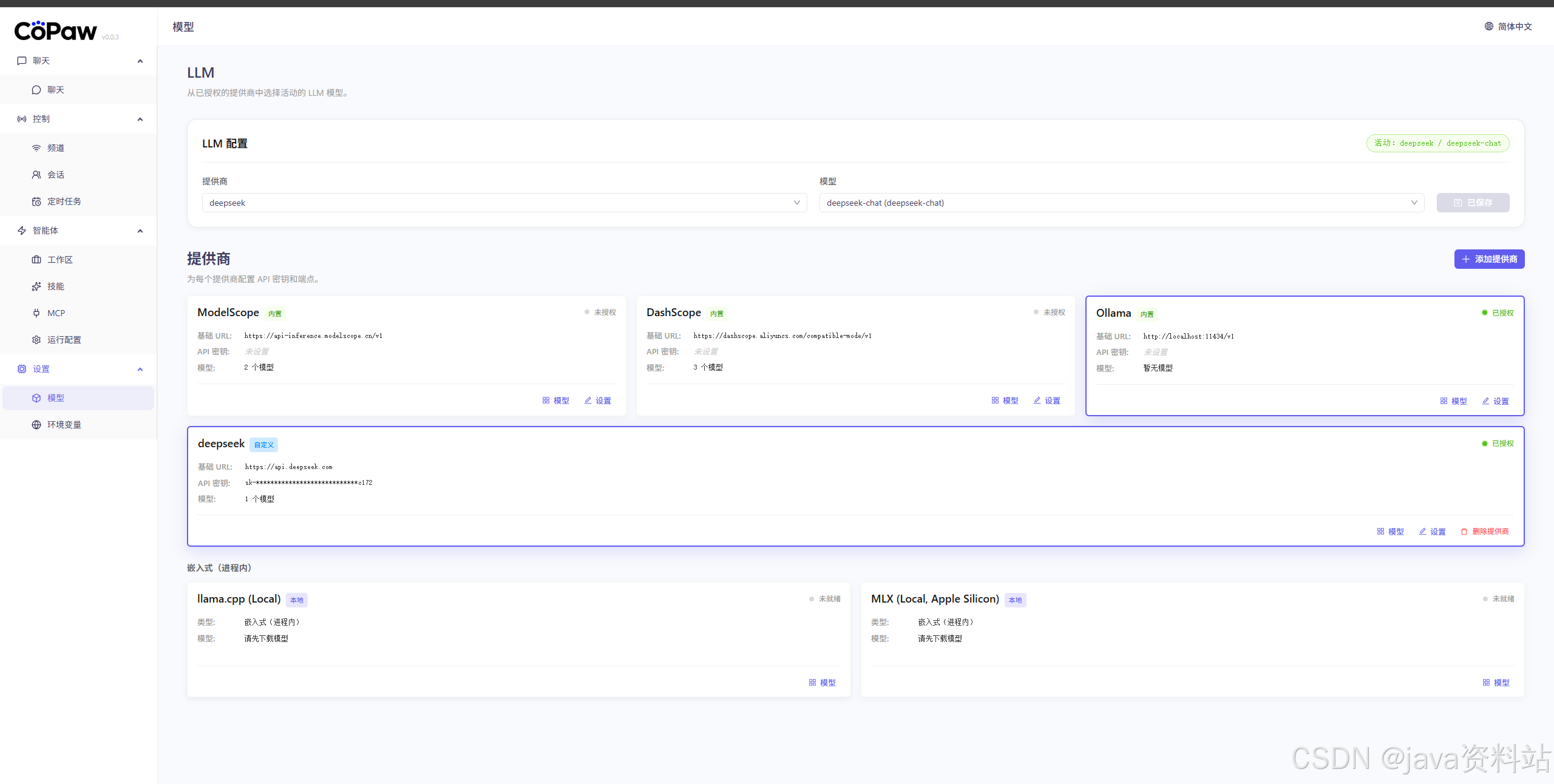Image resolution: width=1554 pixels, height=784 pixels.
Task: Open the 模型 model selection dropdown
Action: 1121,203
